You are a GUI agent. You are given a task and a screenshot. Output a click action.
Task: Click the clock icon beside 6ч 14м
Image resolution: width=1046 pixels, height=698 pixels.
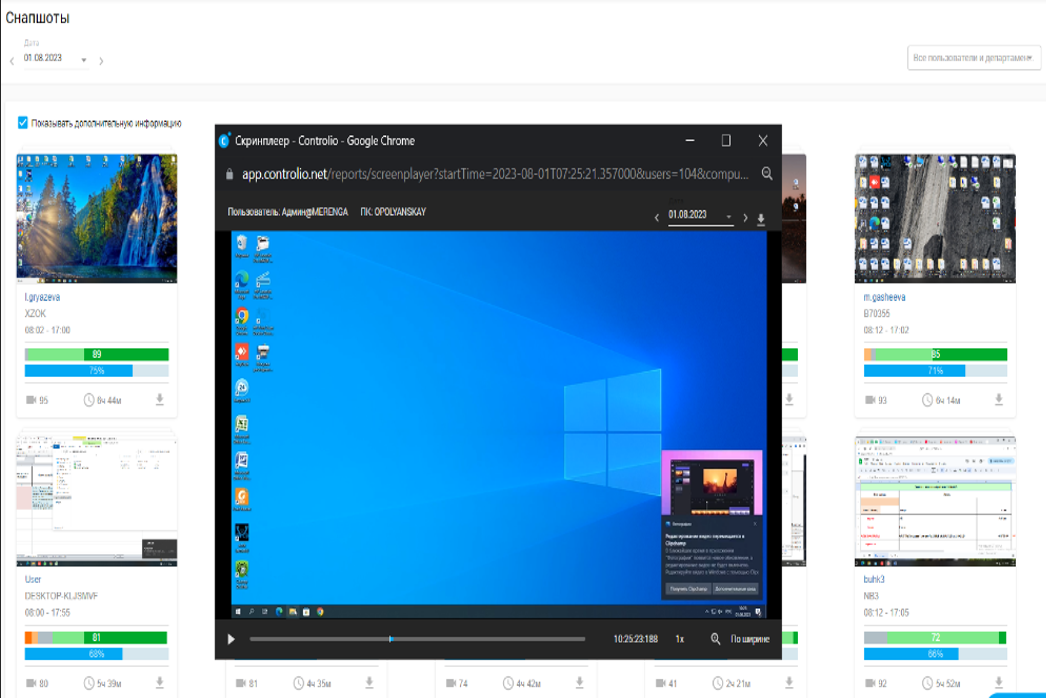pyautogui.click(x=927, y=400)
